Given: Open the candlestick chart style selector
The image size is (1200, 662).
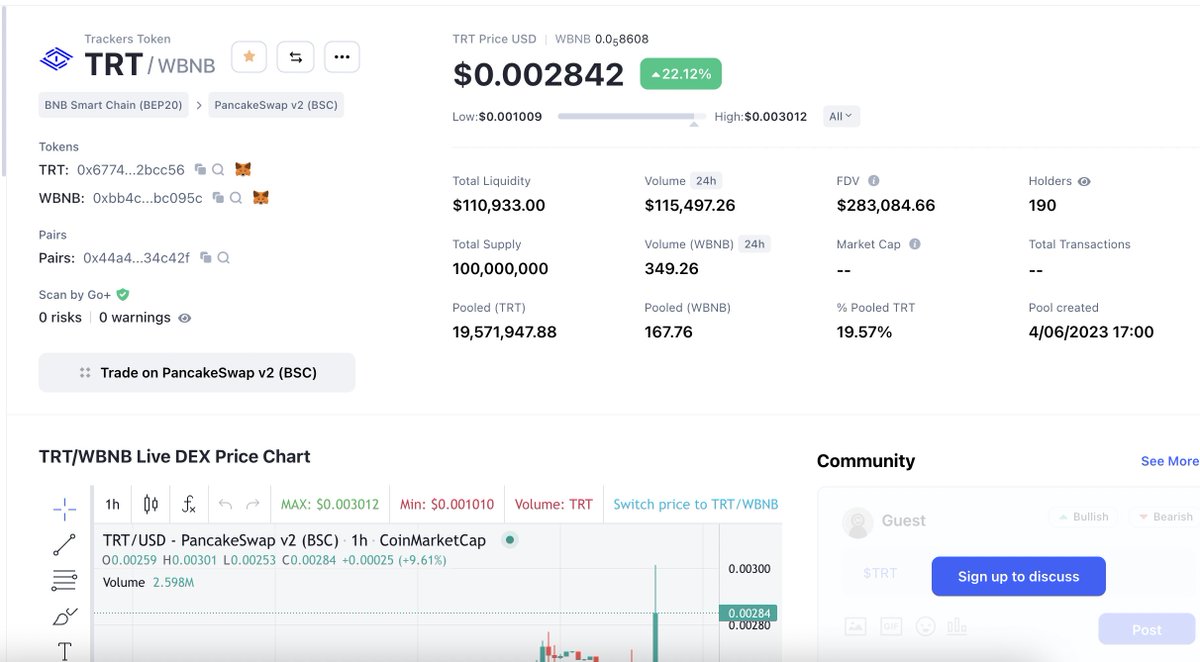Looking at the screenshot, I should pos(151,504).
